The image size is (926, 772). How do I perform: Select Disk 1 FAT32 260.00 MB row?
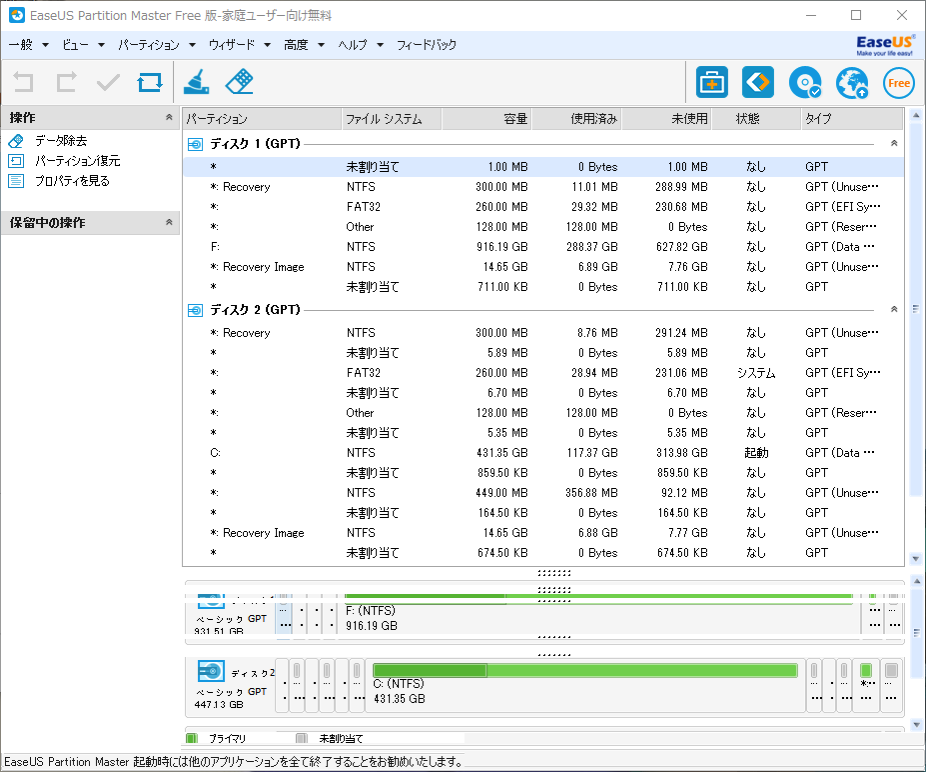[x=543, y=207]
